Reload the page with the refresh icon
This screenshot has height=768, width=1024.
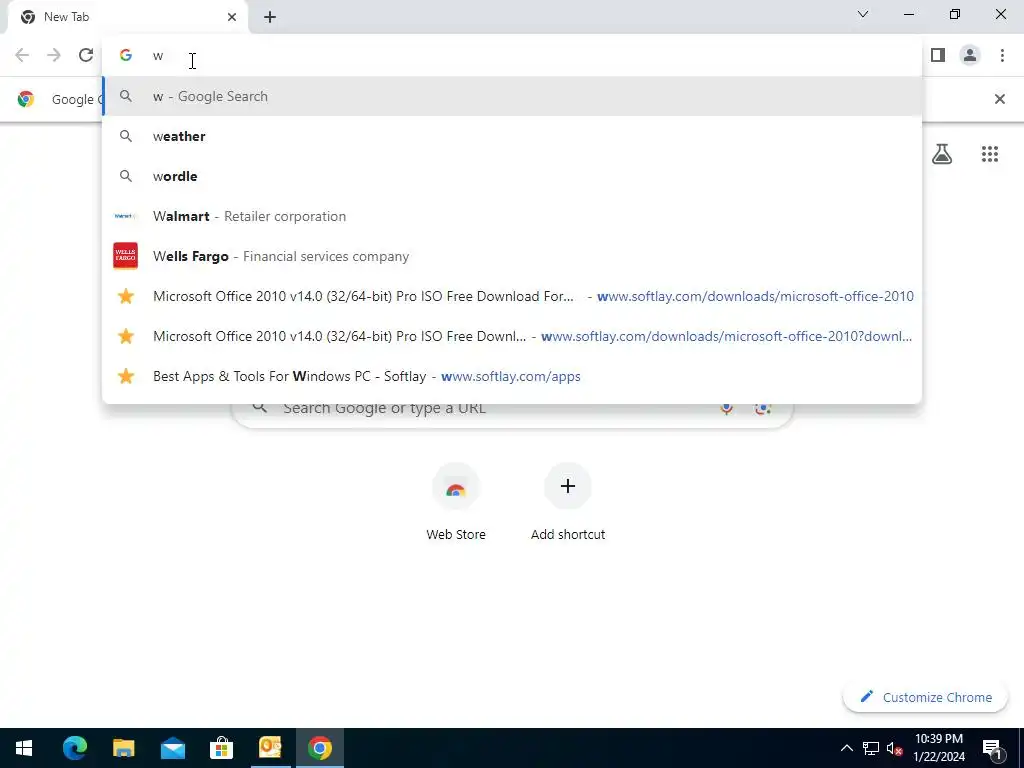86,55
